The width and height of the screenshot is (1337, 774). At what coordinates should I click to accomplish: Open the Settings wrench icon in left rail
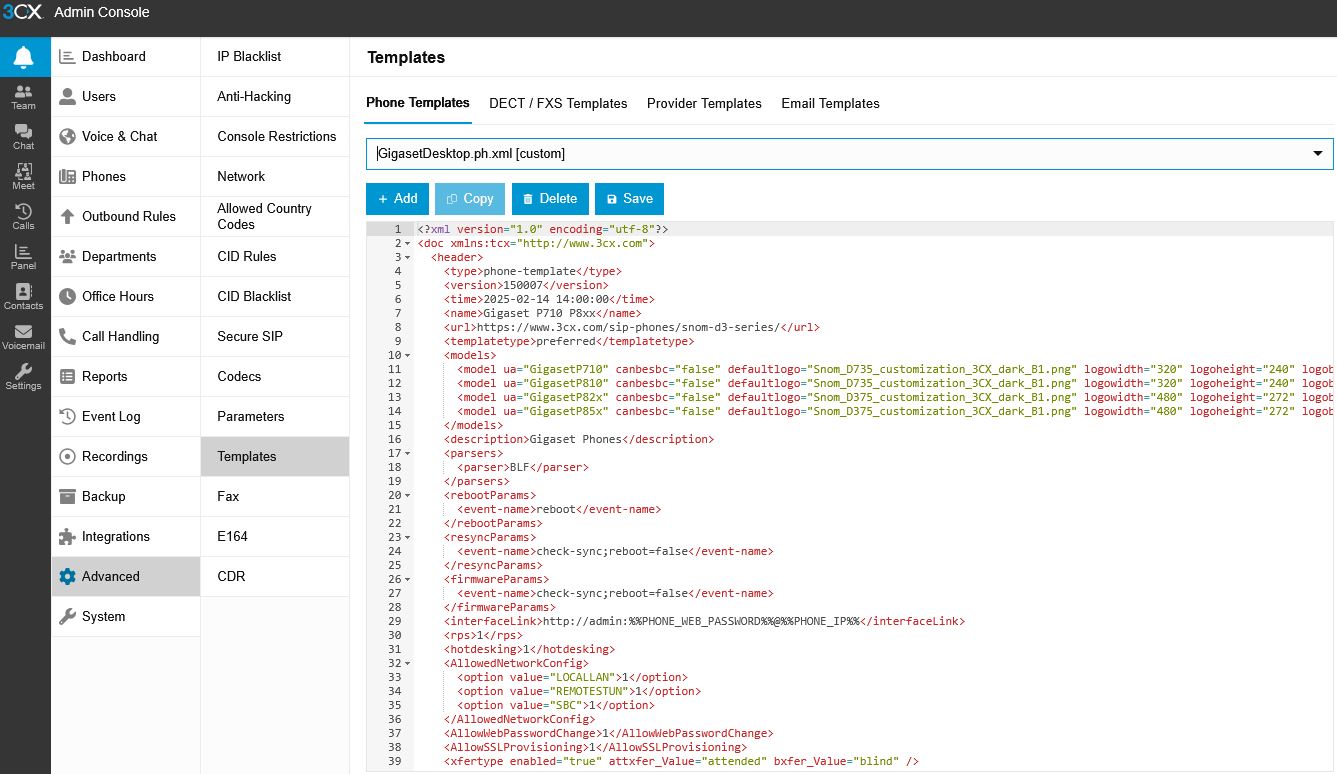[x=24, y=377]
